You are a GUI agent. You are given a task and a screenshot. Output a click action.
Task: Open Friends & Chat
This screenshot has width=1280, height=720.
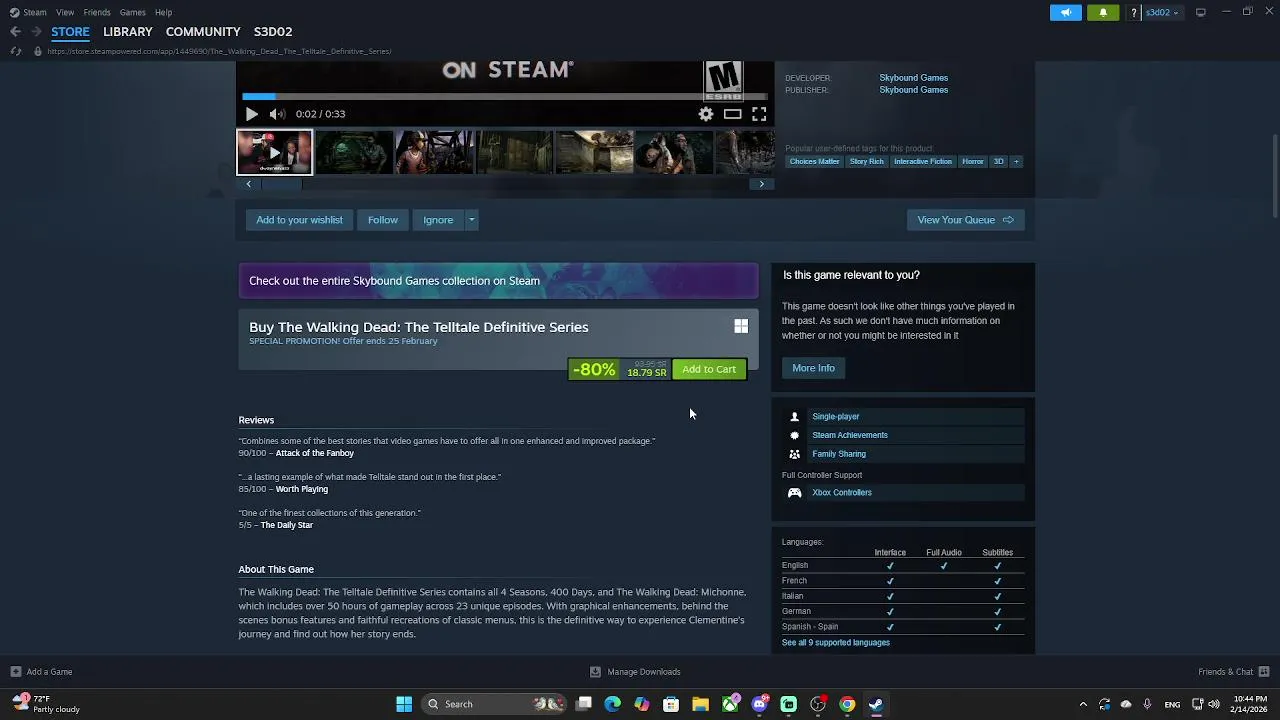tap(1234, 672)
